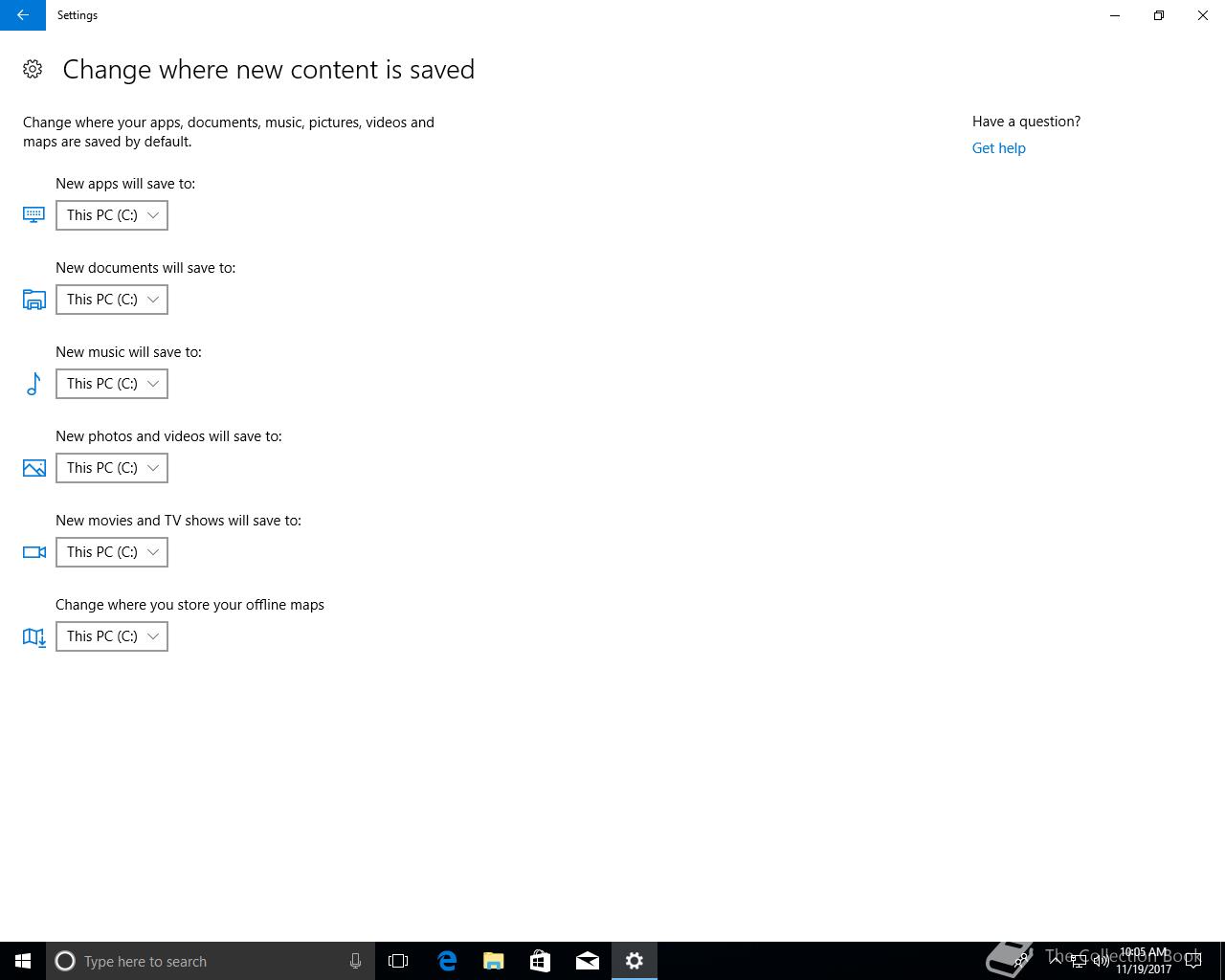Open the Get help link

998,148
